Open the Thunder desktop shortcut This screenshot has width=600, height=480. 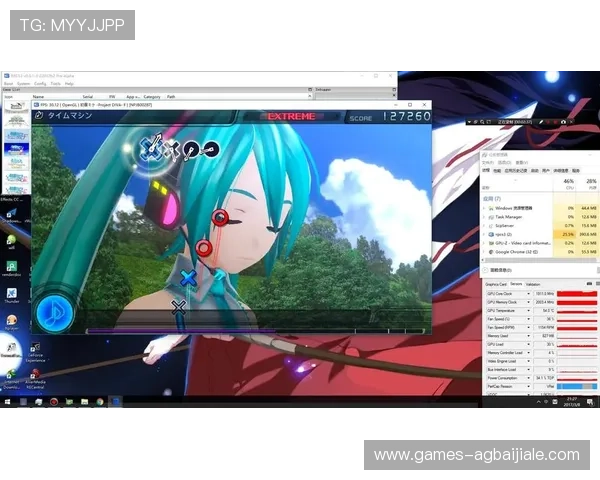point(11,294)
